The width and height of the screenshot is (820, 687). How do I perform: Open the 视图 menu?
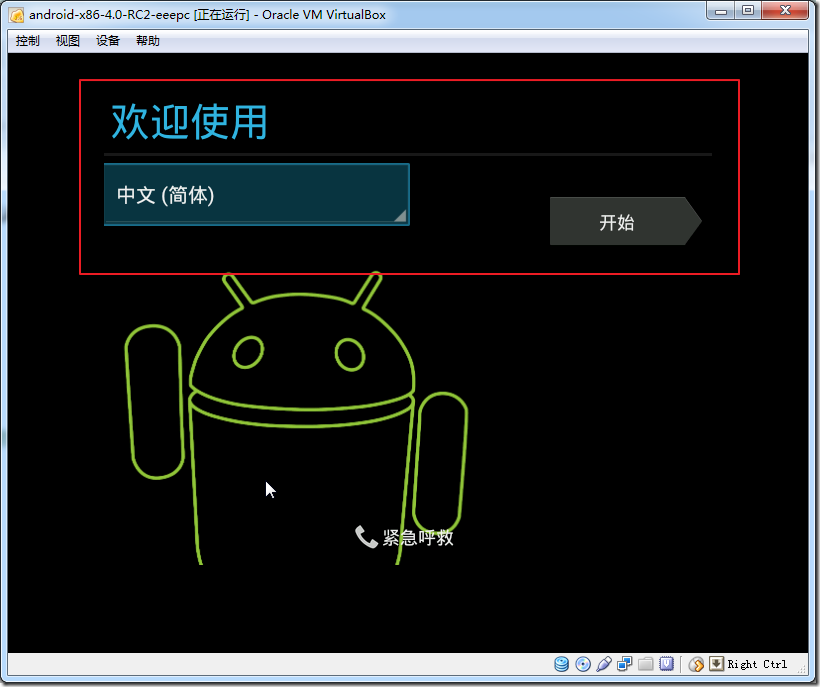pos(67,41)
